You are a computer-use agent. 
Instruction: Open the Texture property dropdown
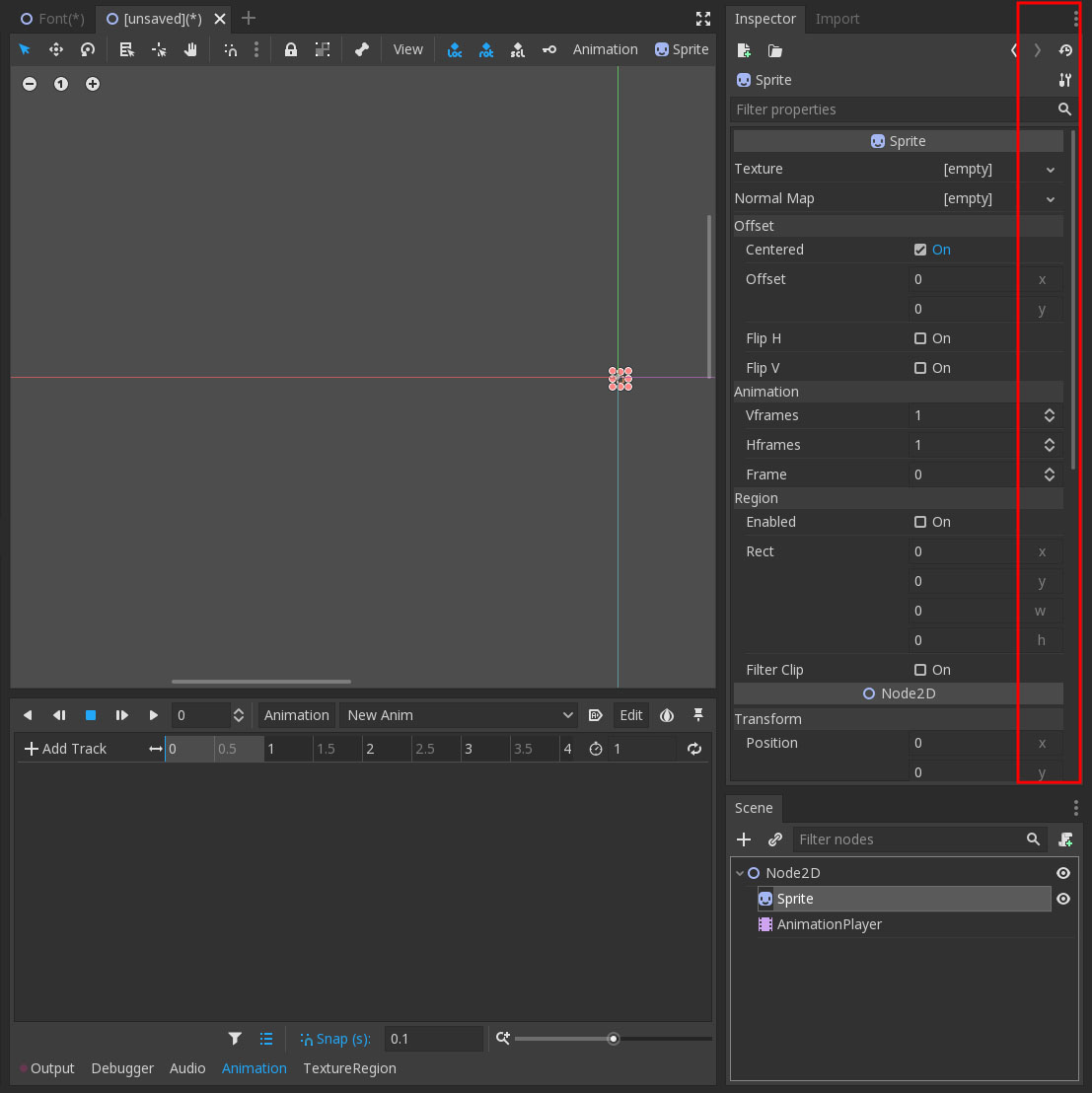(1048, 169)
